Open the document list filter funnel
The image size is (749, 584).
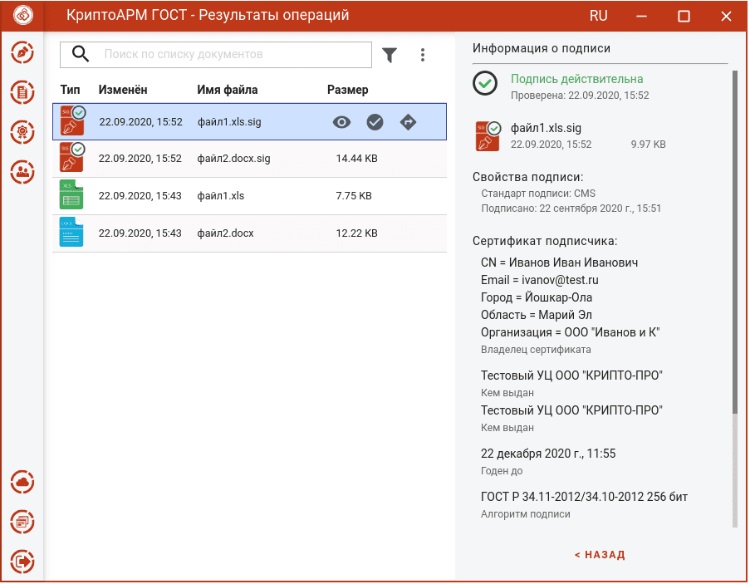(x=390, y=55)
